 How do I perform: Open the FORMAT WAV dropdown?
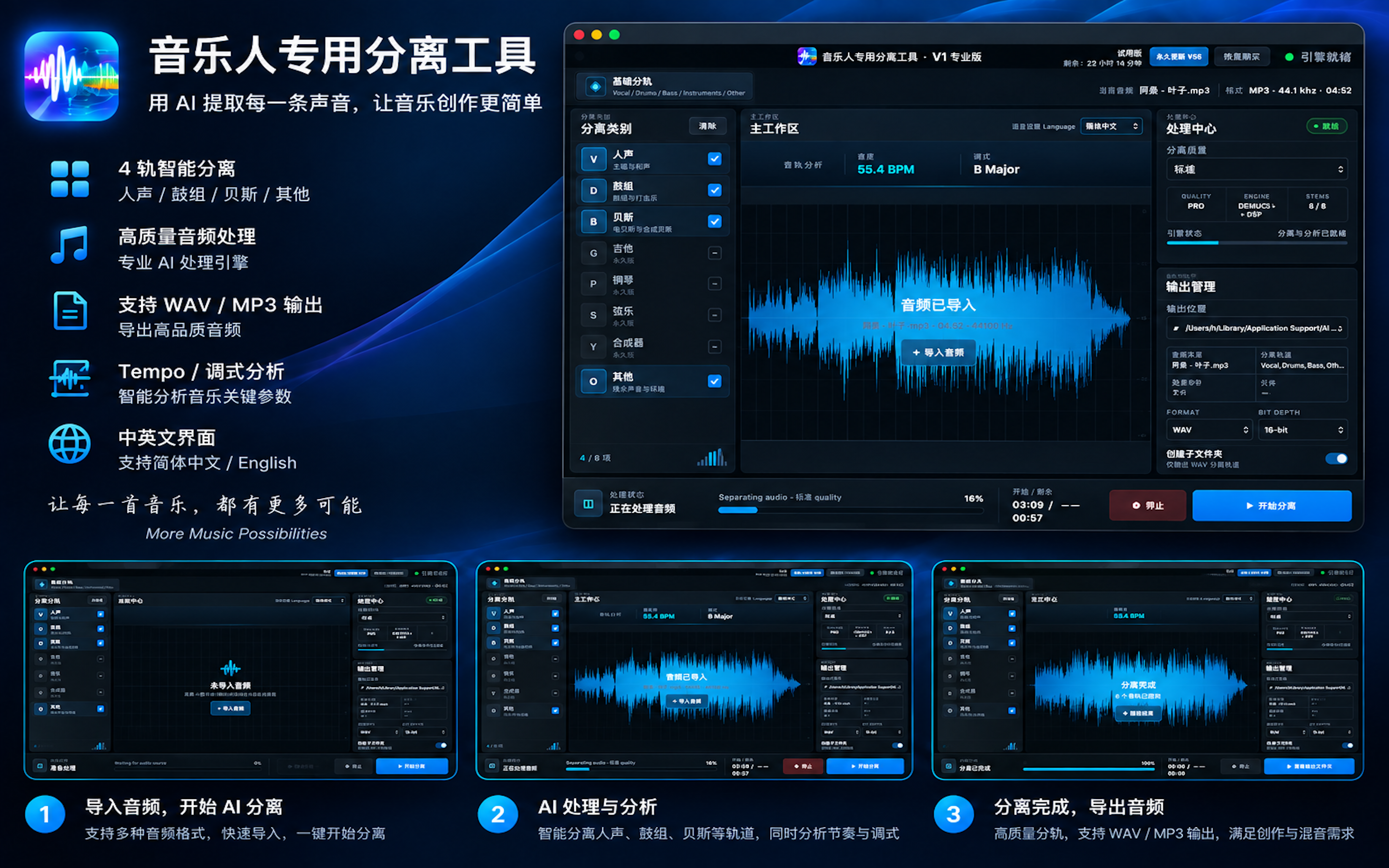click(1209, 430)
